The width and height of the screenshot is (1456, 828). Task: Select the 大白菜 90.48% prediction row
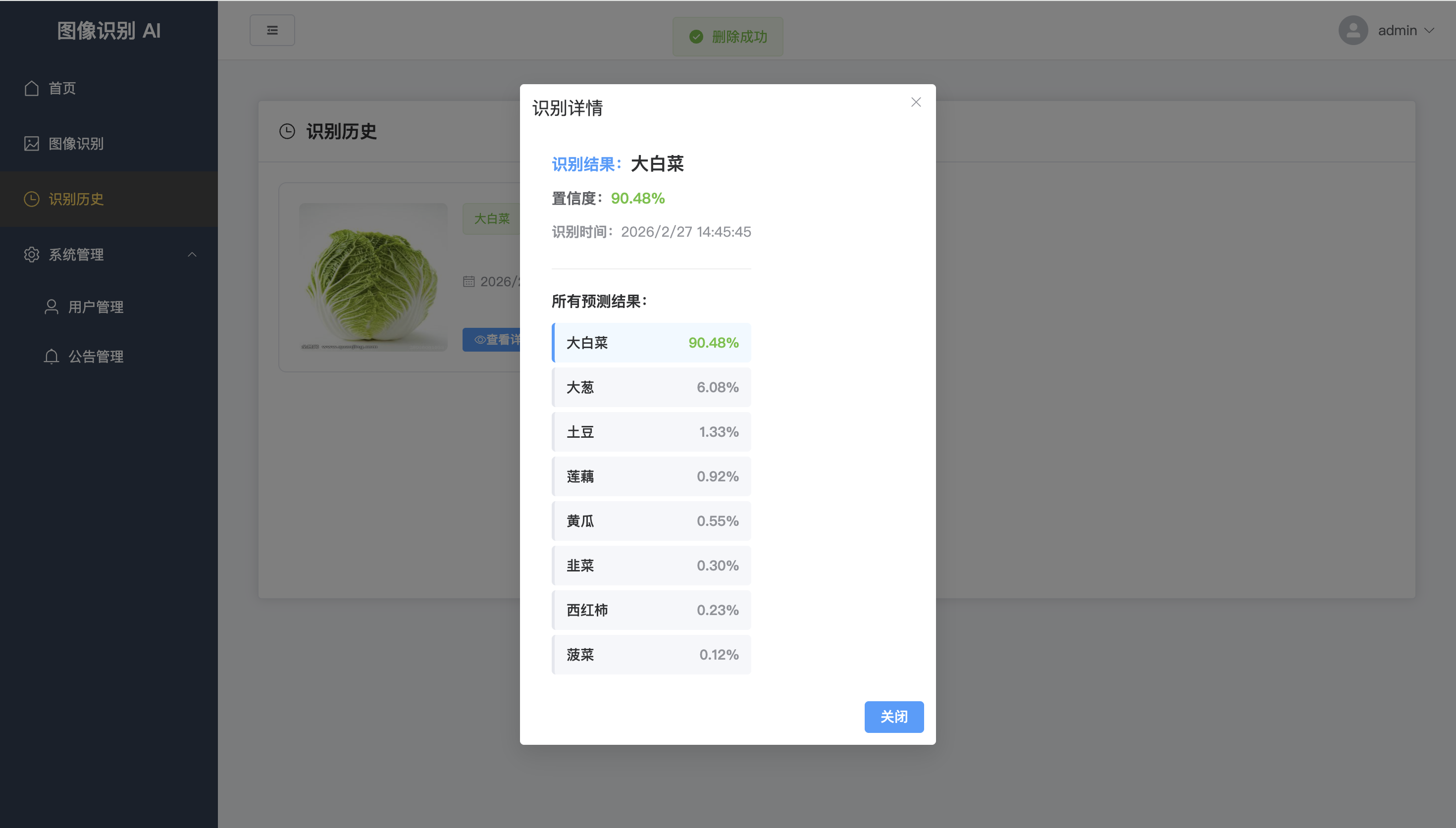click(652, 343)
